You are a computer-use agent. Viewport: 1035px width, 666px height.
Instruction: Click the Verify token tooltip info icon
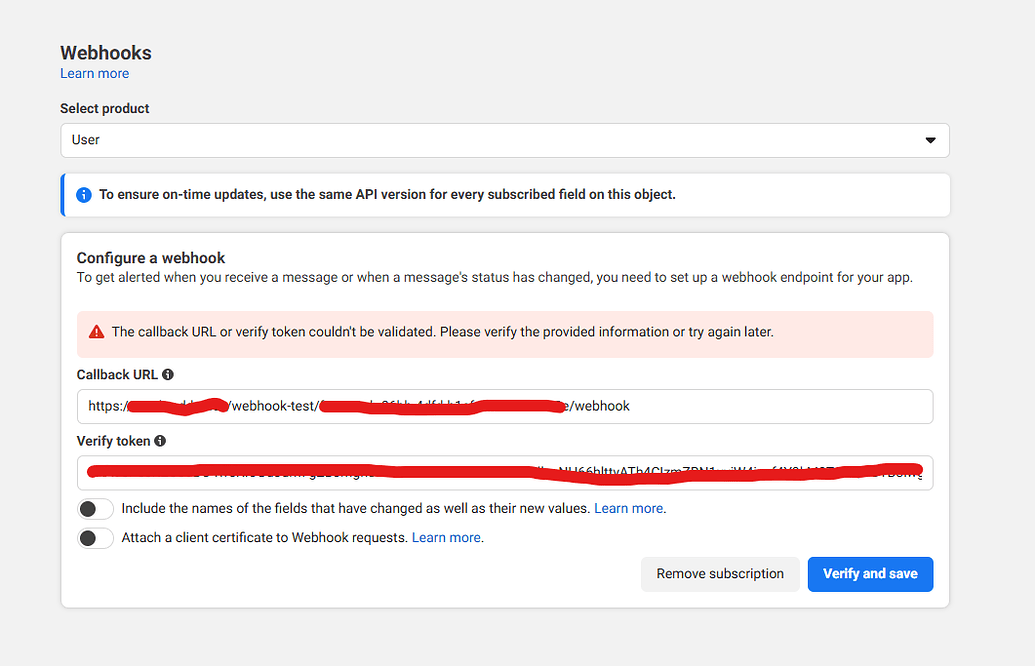click(x=159, y=441)
